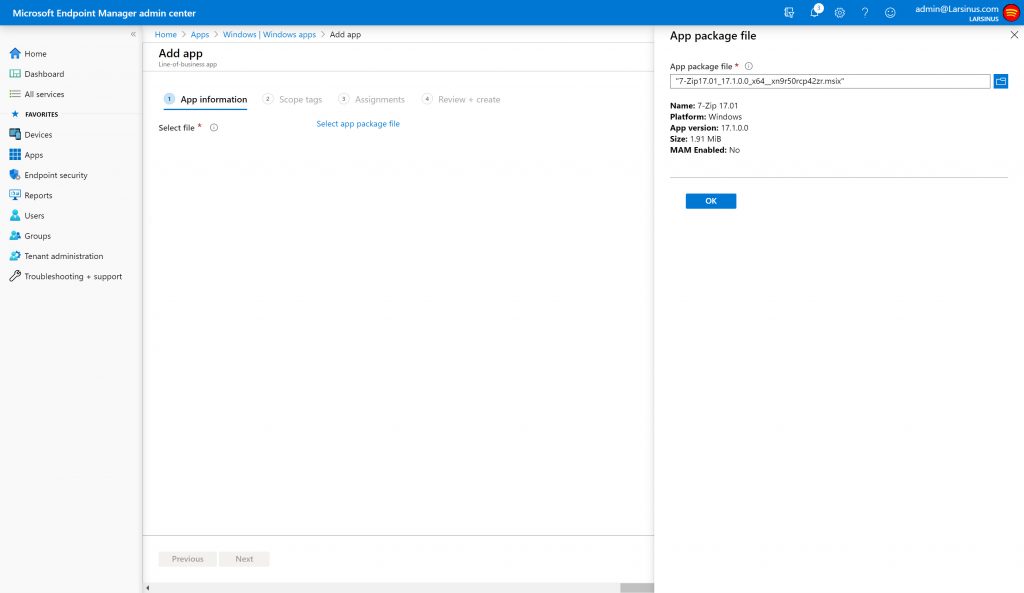Viewport: 1024px width, 593px height.
Task: Go to the Assignments step
Action: 372,99
